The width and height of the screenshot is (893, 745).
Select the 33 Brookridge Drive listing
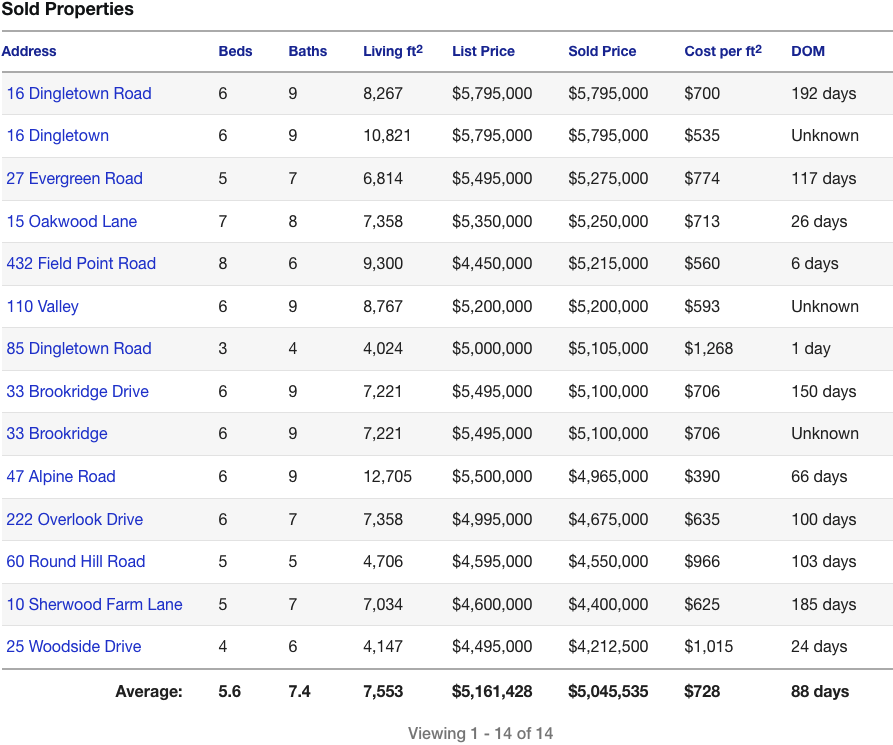click(x=77, y=391)
